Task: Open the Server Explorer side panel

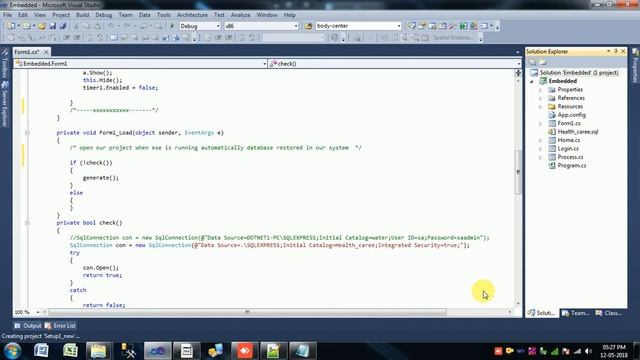Action: (4, 104)
